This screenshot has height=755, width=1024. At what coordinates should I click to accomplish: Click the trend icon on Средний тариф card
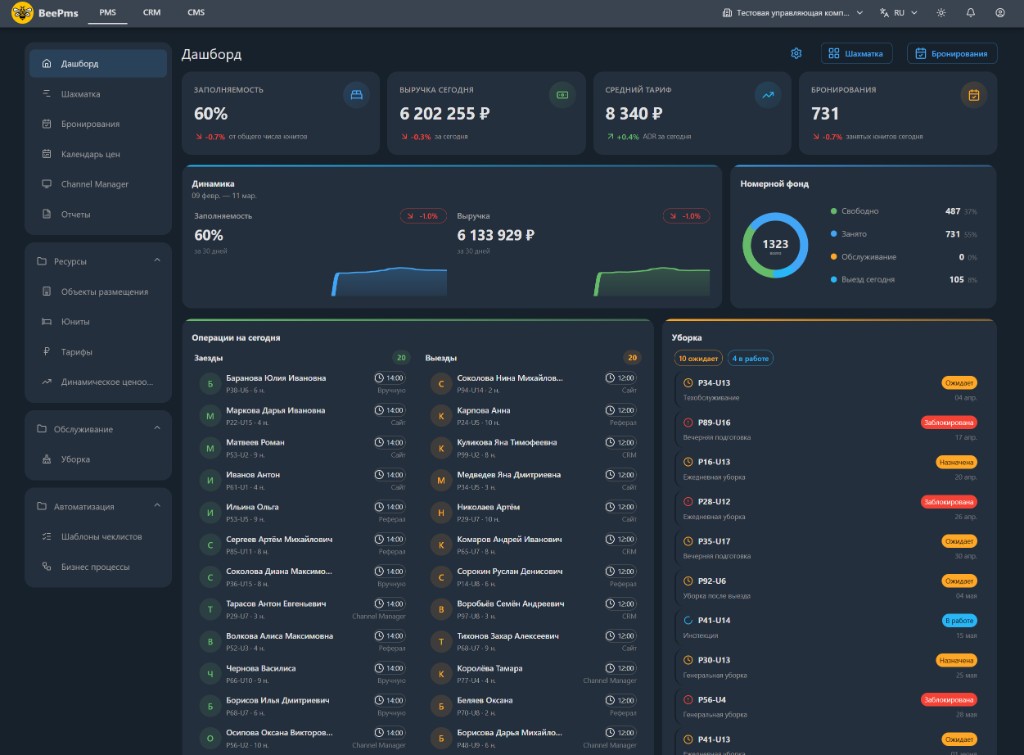pyautogui.click(x=768, y=95)
